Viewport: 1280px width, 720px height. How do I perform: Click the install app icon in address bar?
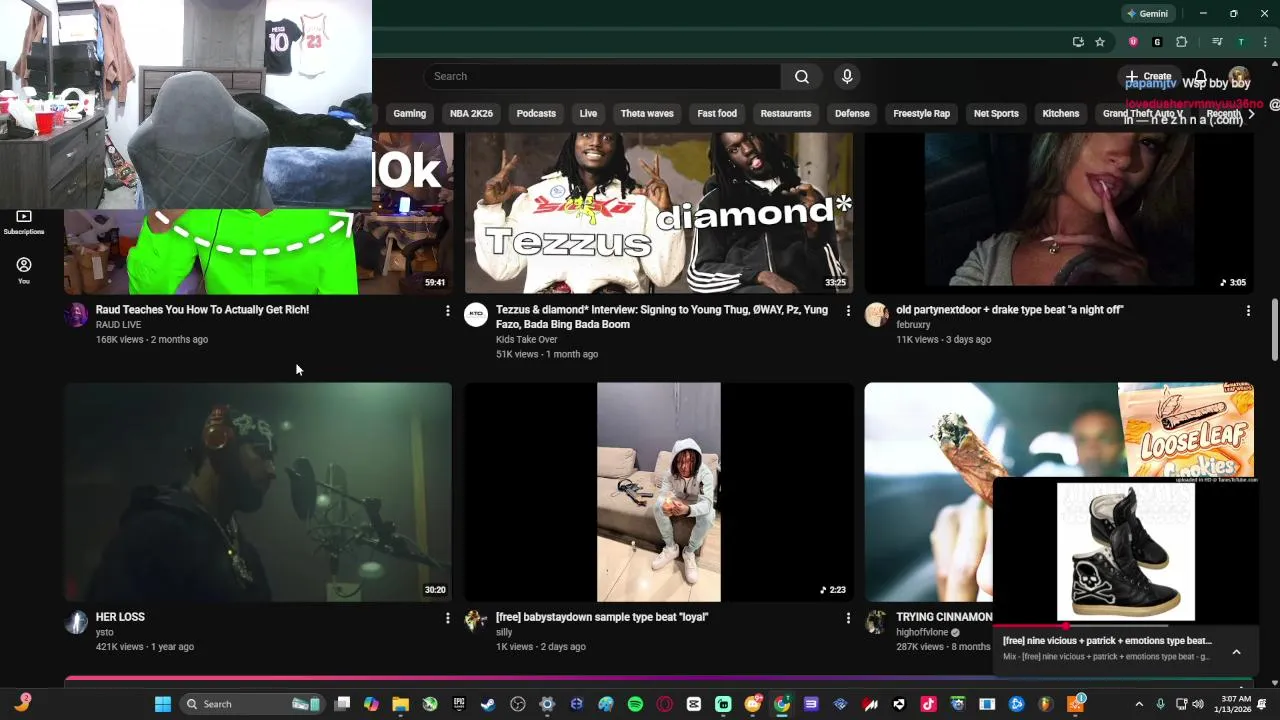click(1078, 42)
